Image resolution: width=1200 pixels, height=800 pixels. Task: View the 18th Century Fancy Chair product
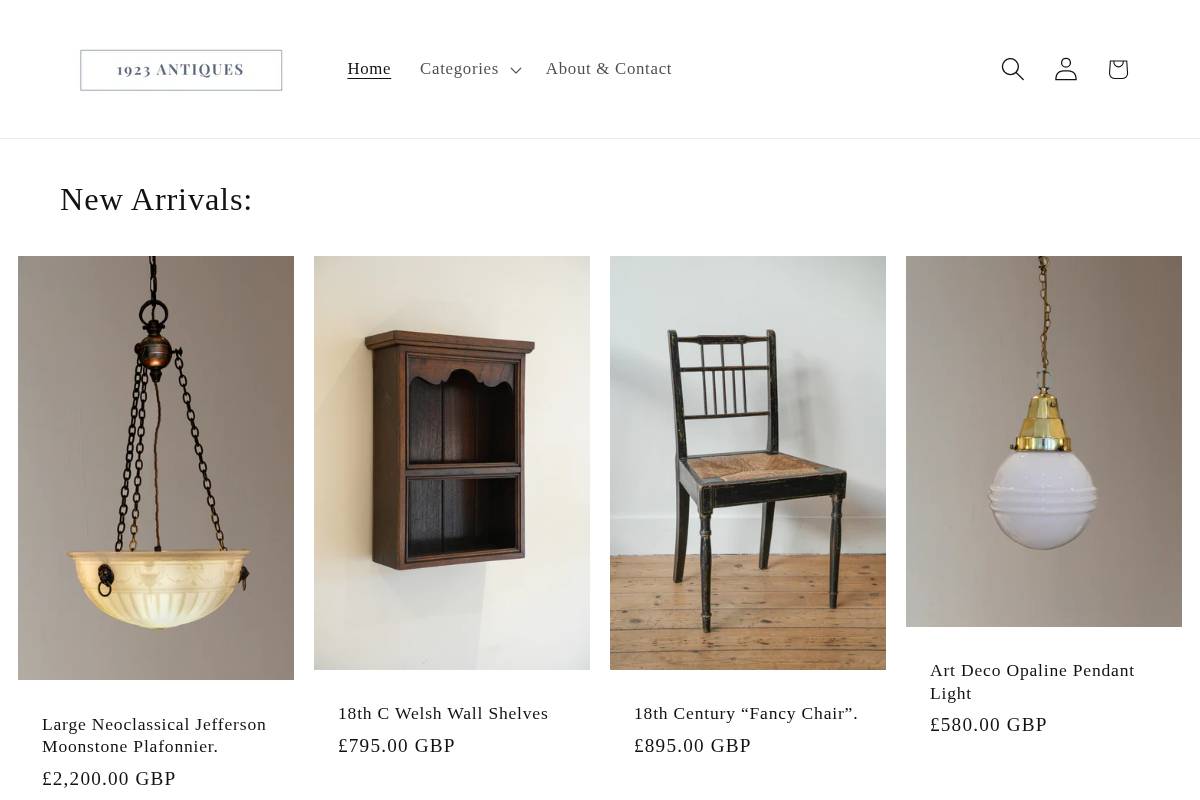pos(745,713)
